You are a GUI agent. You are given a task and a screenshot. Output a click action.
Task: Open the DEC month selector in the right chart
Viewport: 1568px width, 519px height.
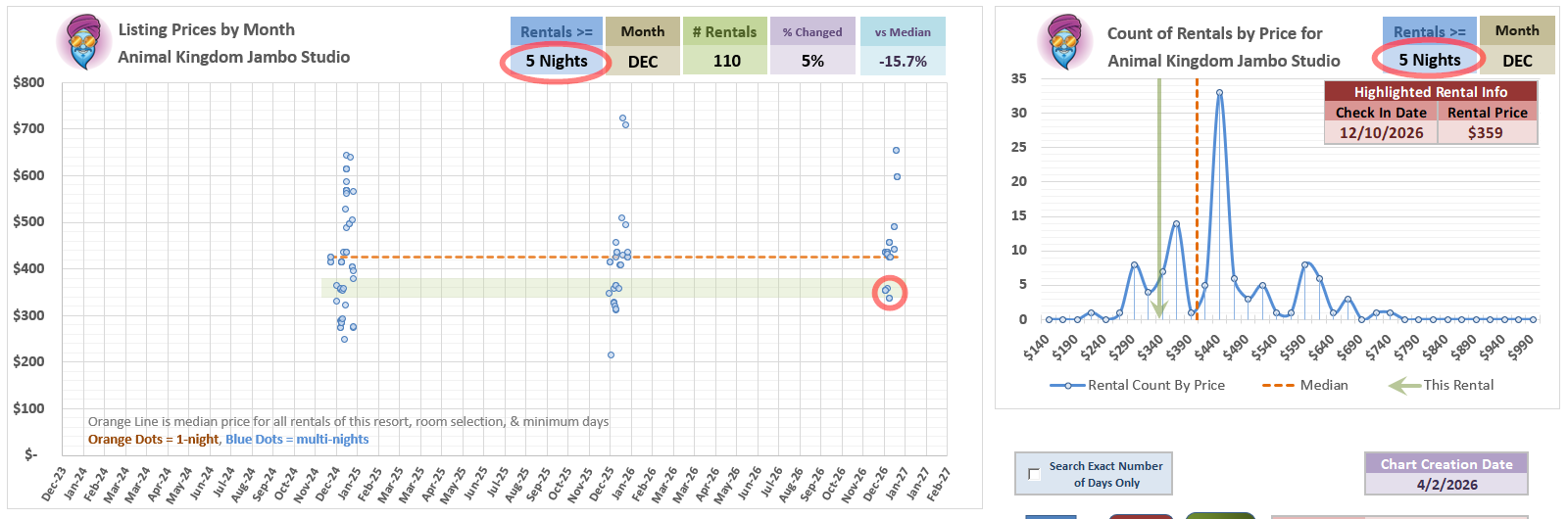1517,60
